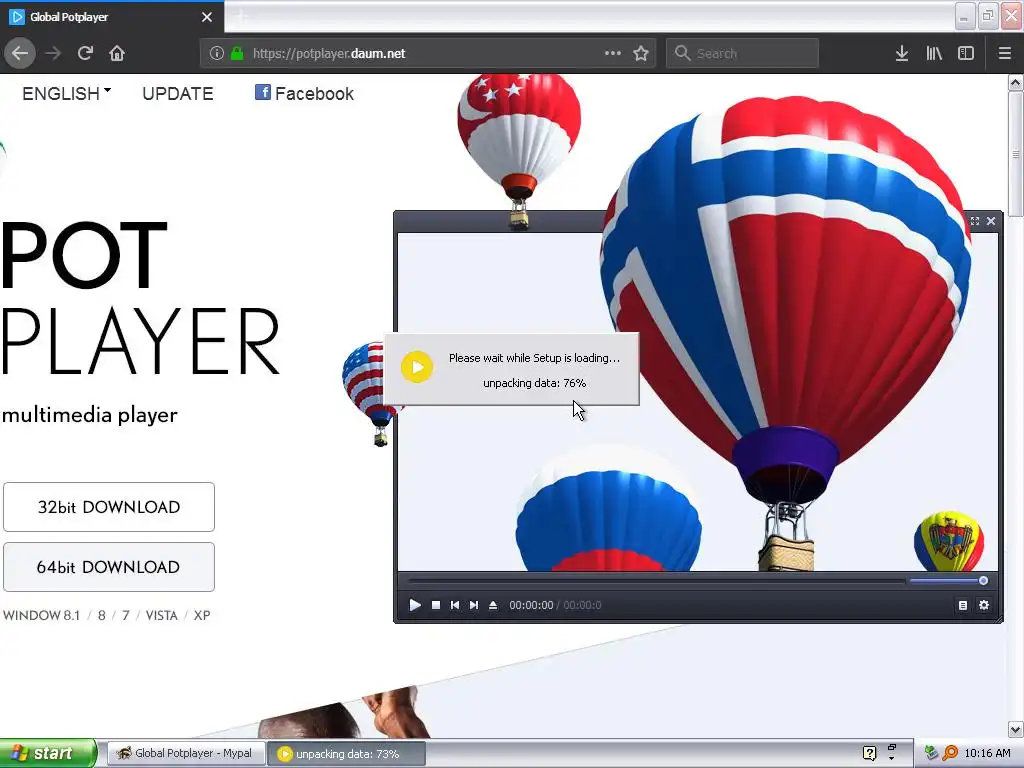
Task: Open the browser home page
Action: pos(117,53)
